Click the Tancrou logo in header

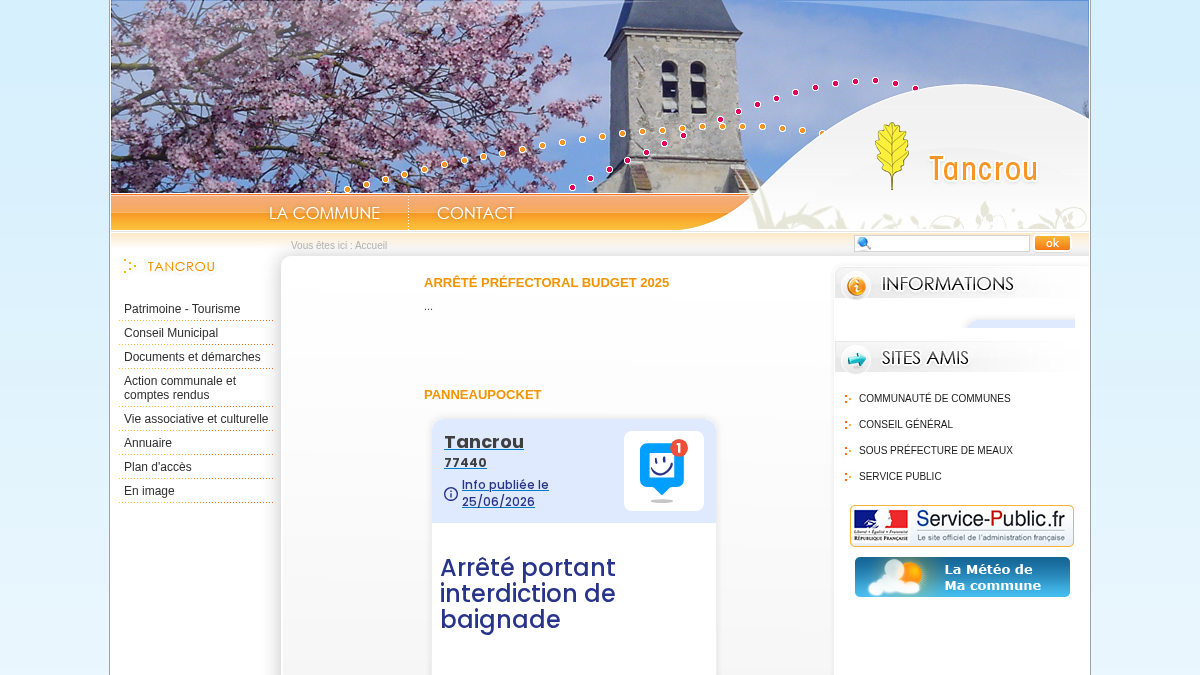click(956, 158)
